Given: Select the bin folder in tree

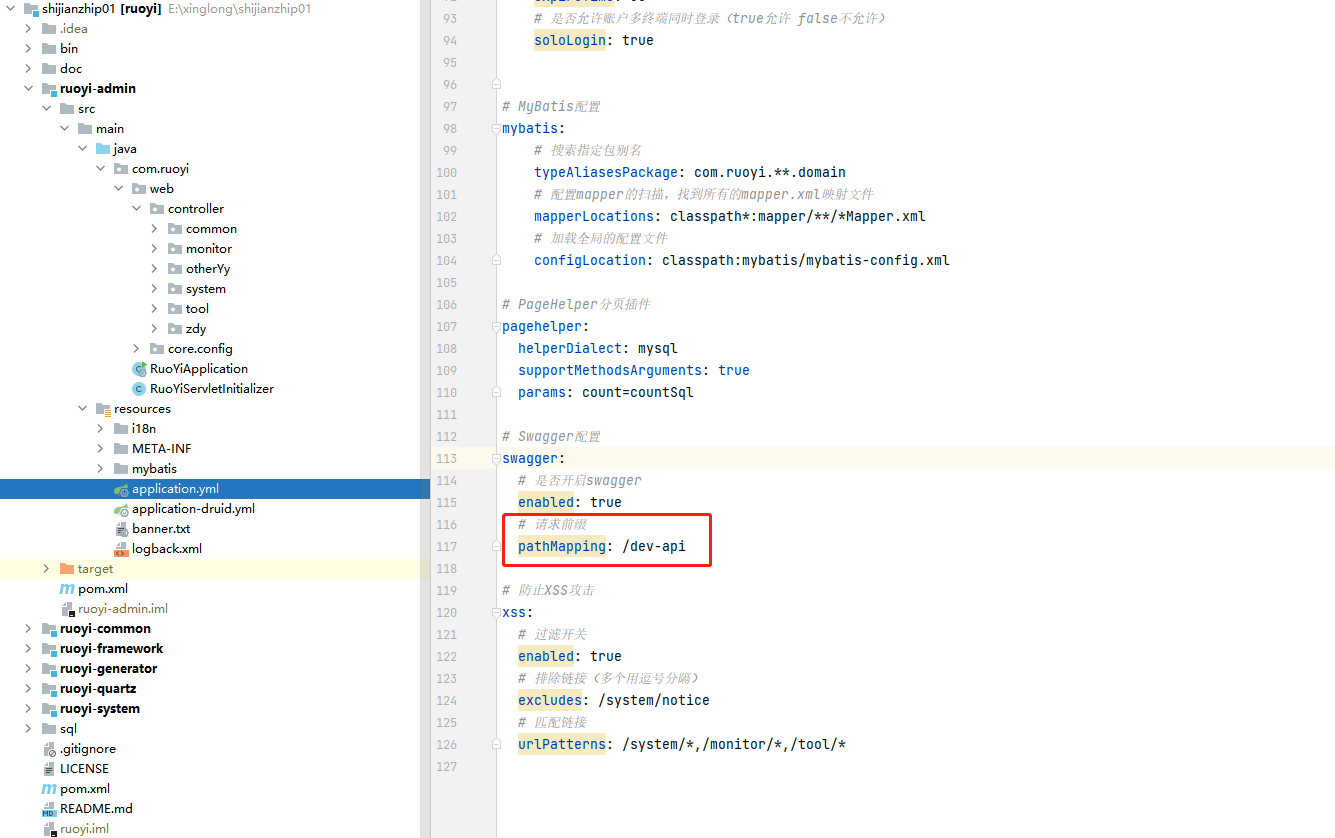Looking at the screenshot, I should pos(69,49).
